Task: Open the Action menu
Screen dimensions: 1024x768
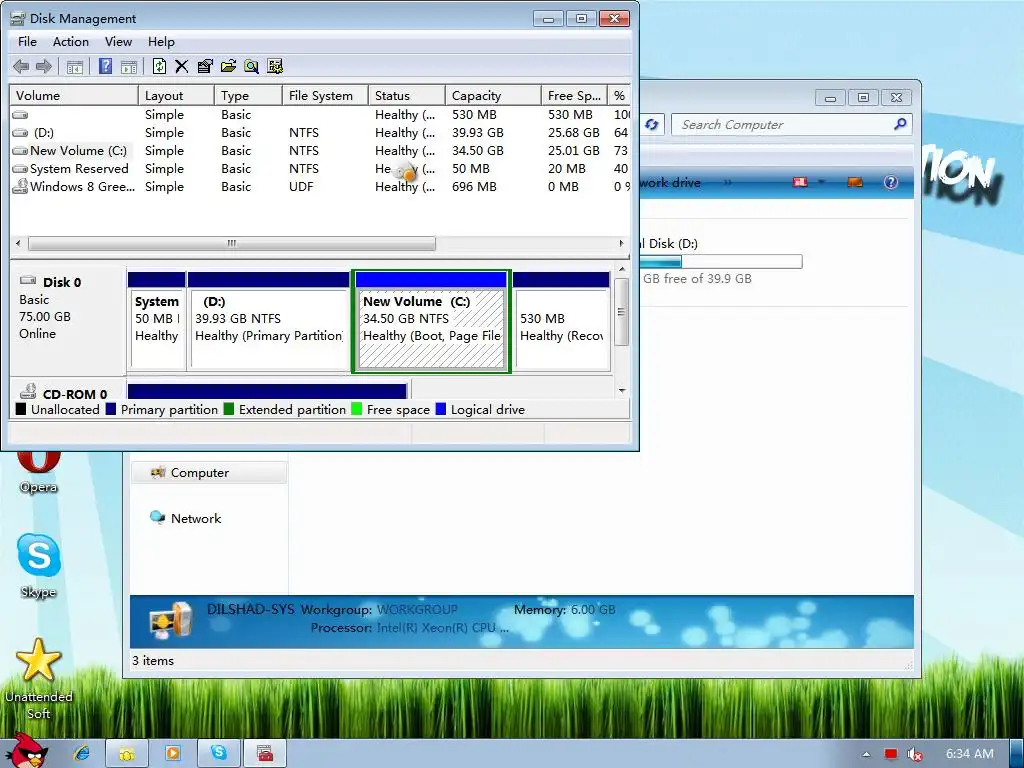Action: (71, 42)
